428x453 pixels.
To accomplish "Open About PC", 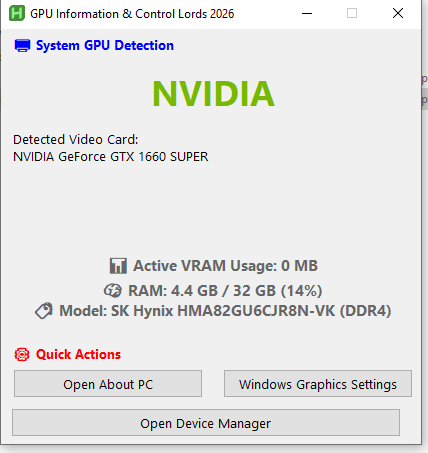I will (108, 384).
